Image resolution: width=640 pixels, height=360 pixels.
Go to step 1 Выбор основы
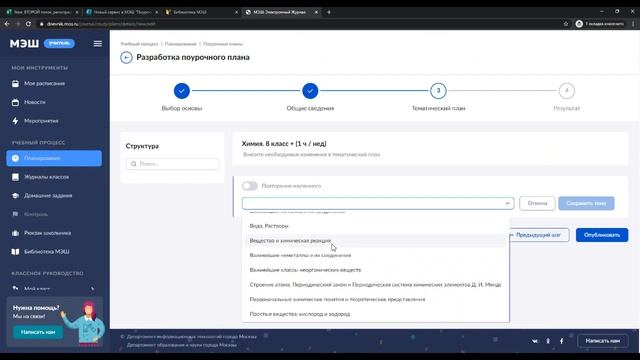(x=182, y=91)
